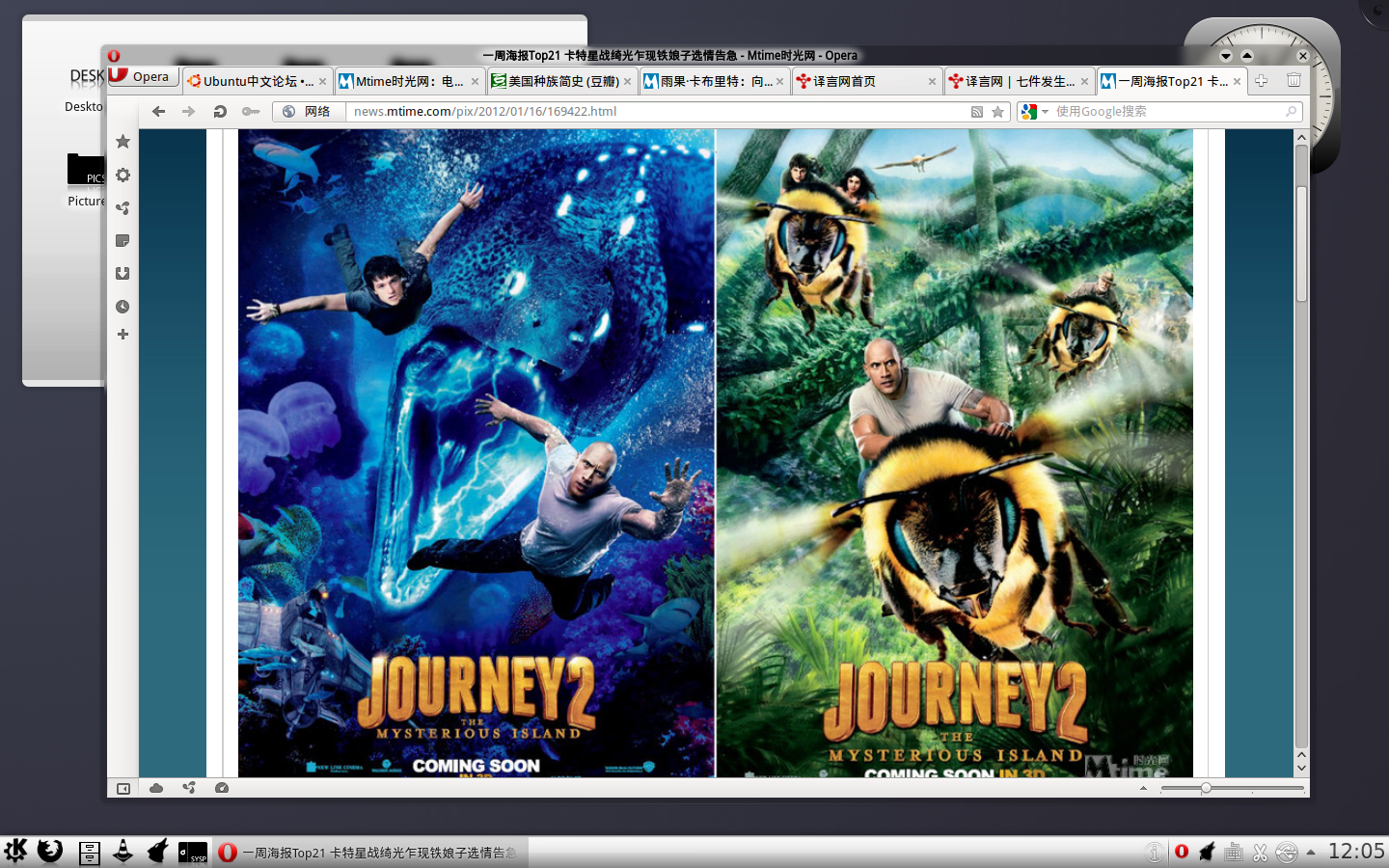1389x868 pixels.
Task: Open device notifier USB icon in tray
Action: pos(1287,853)
